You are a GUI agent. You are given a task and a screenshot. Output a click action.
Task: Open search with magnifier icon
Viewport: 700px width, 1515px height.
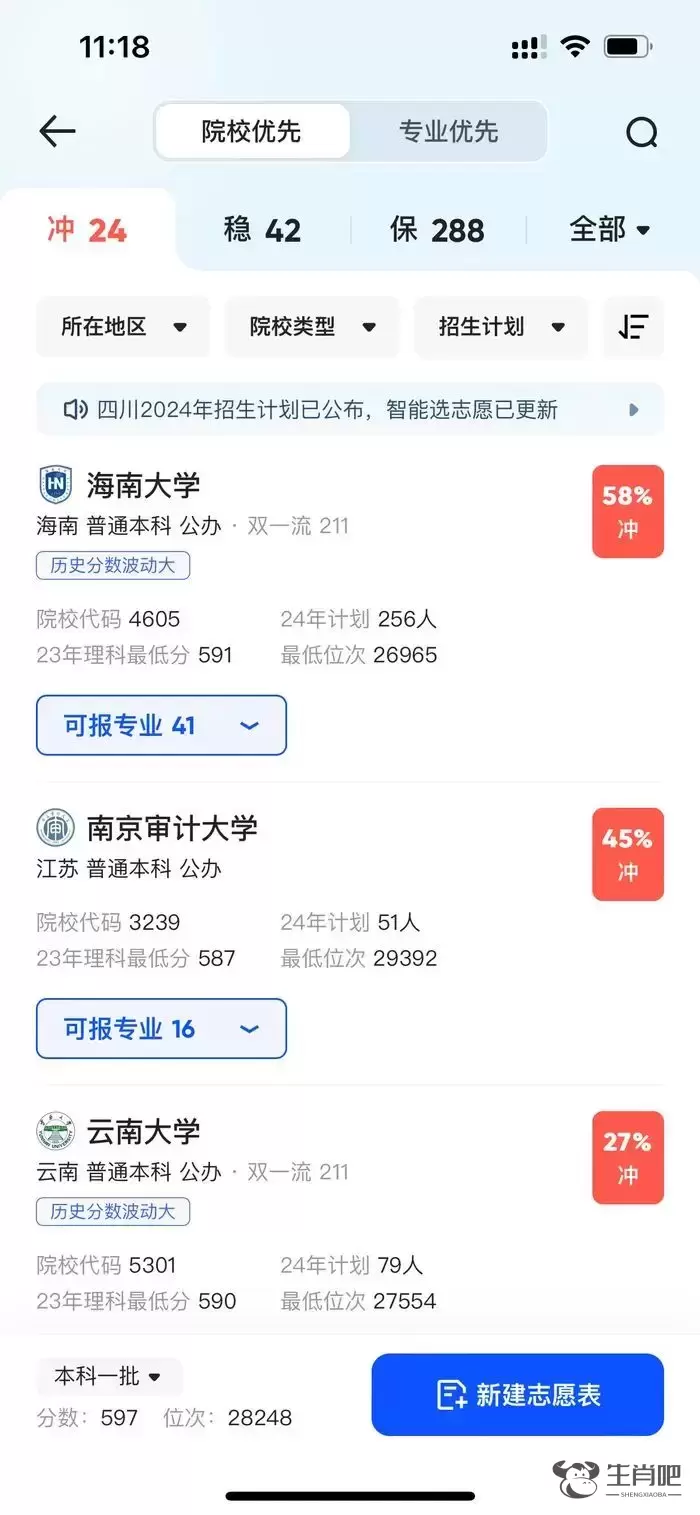641,132
